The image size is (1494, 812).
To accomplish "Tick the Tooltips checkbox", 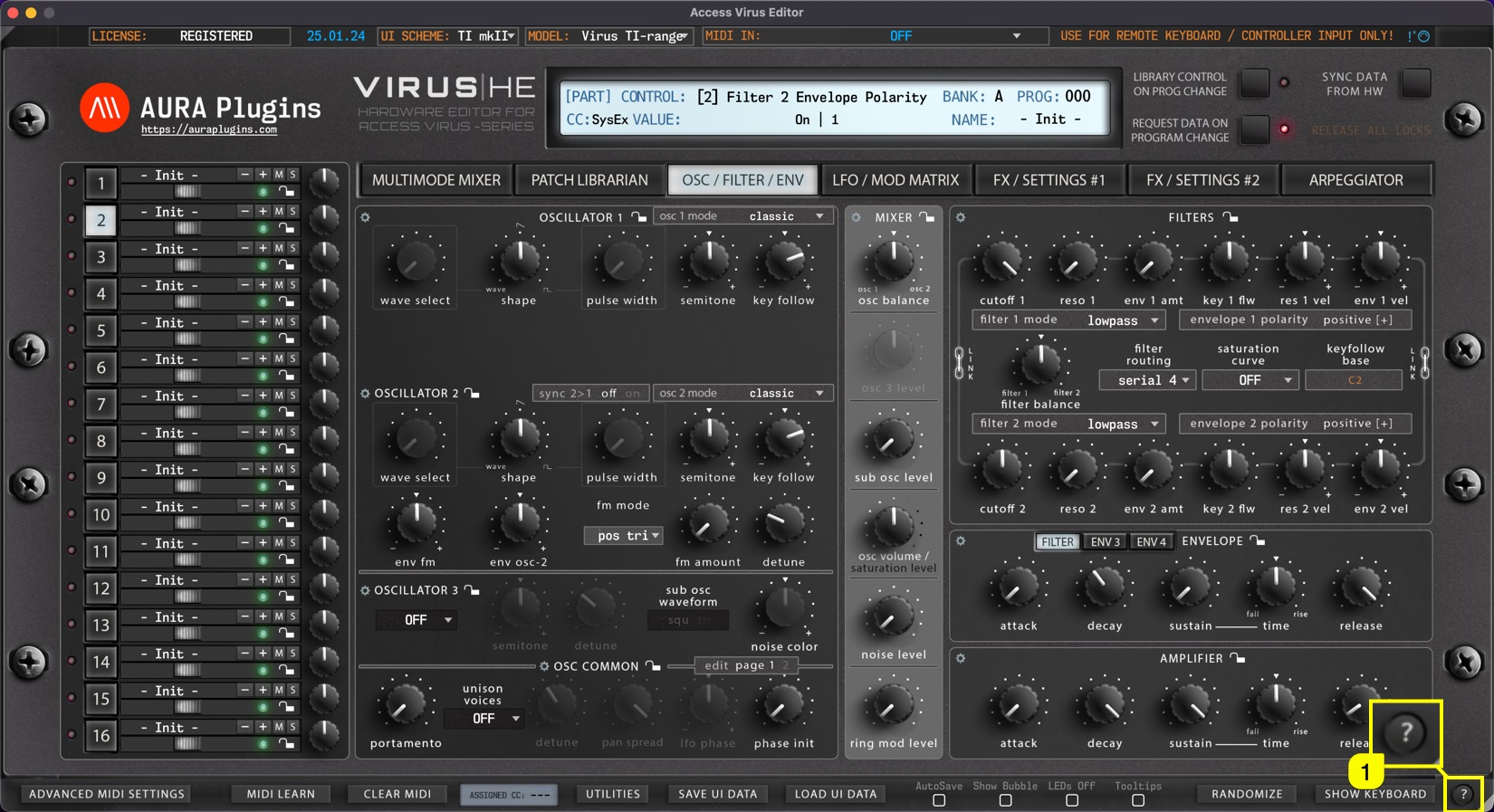I will click(1138, 800).
